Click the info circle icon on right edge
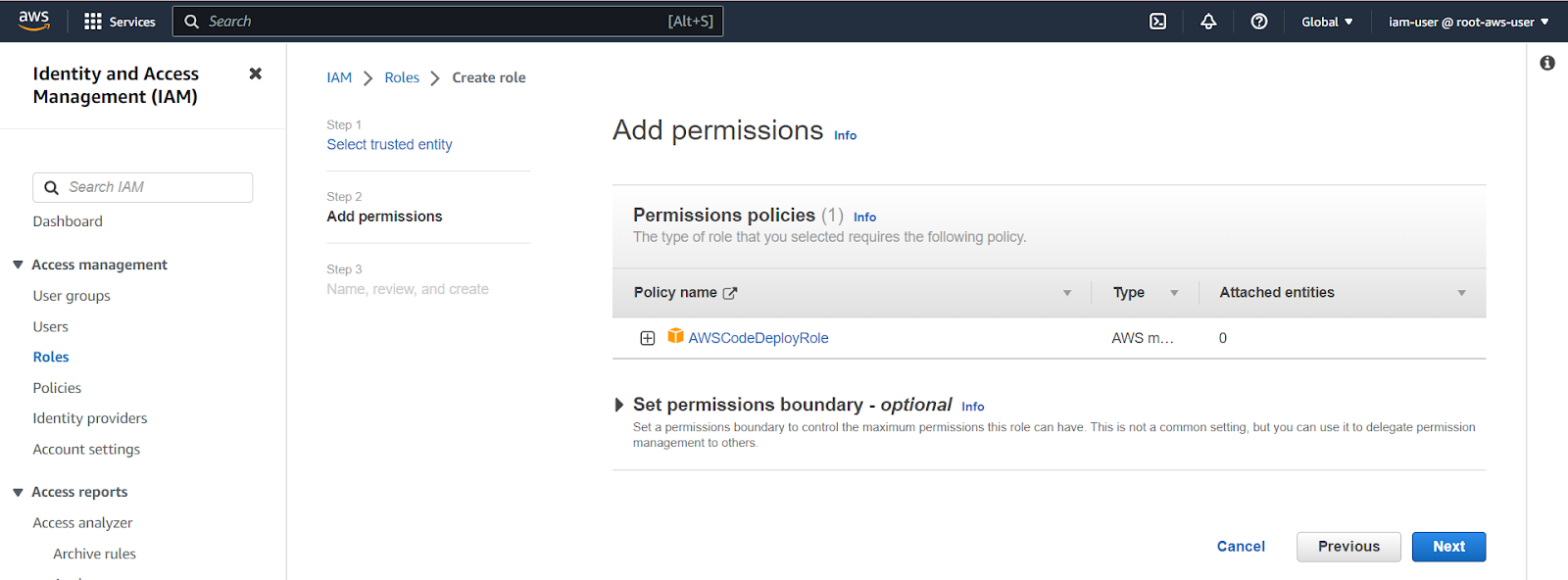Image resolution: width=1568 pixels, height=580 pixels. point(1547,63)
